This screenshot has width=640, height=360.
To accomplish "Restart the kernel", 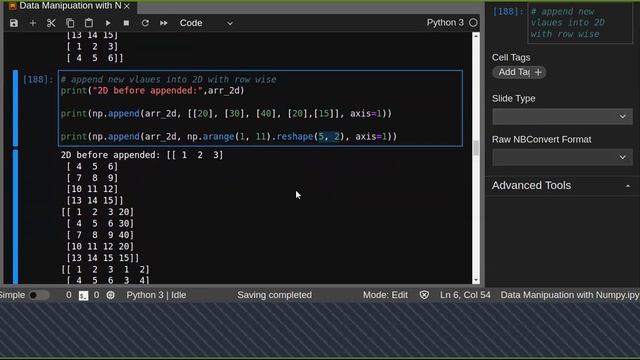I will click(145, 23).
